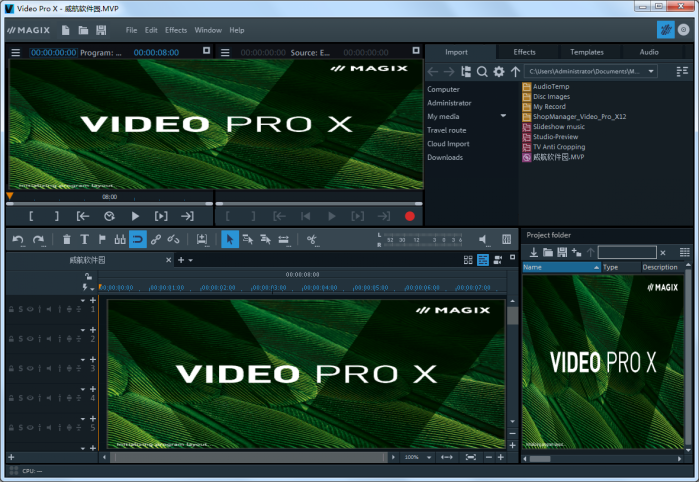Open the lightning bolt dropdown left of the ruler
Image resolution: width=699 pixels, height=482 pixels.
87,288
